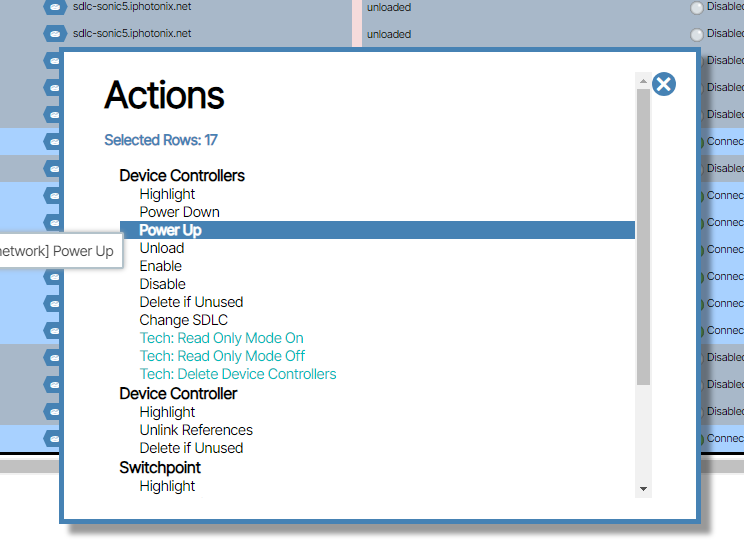
Task: Click Highlight under the Switchpoint section
Action: click(167, 486)
